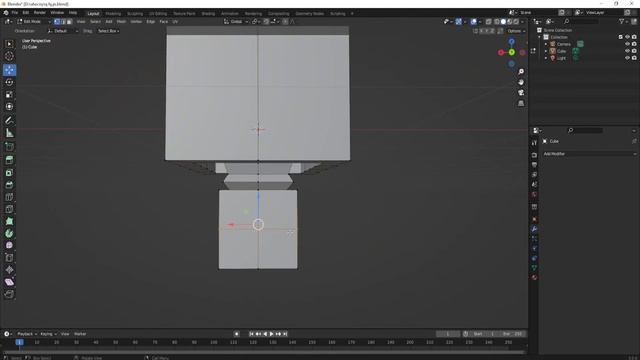The width and height of the screenshot is (640, 360).
Task: Open the Global transform orientation dropdown
Action: pos(236,22)
